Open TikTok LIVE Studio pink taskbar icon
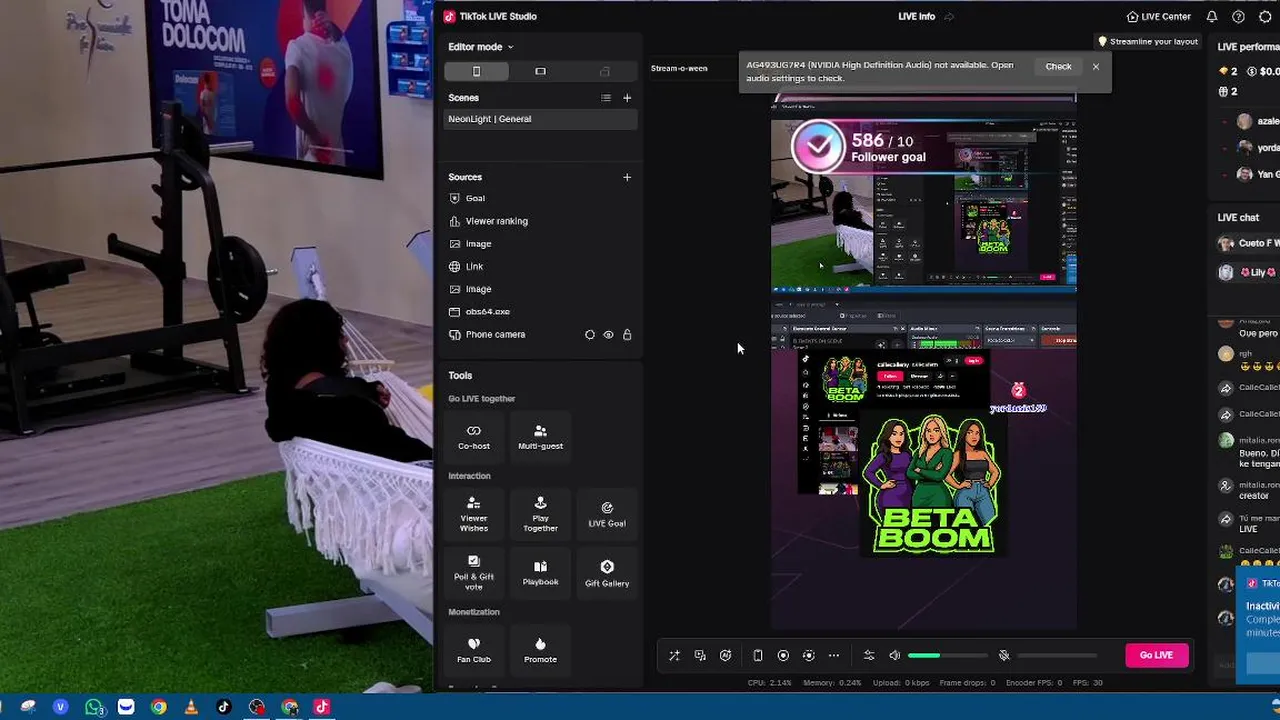The height and width of the screenshot is (720, 1280). pyautogui.click(x=322, y=707)
